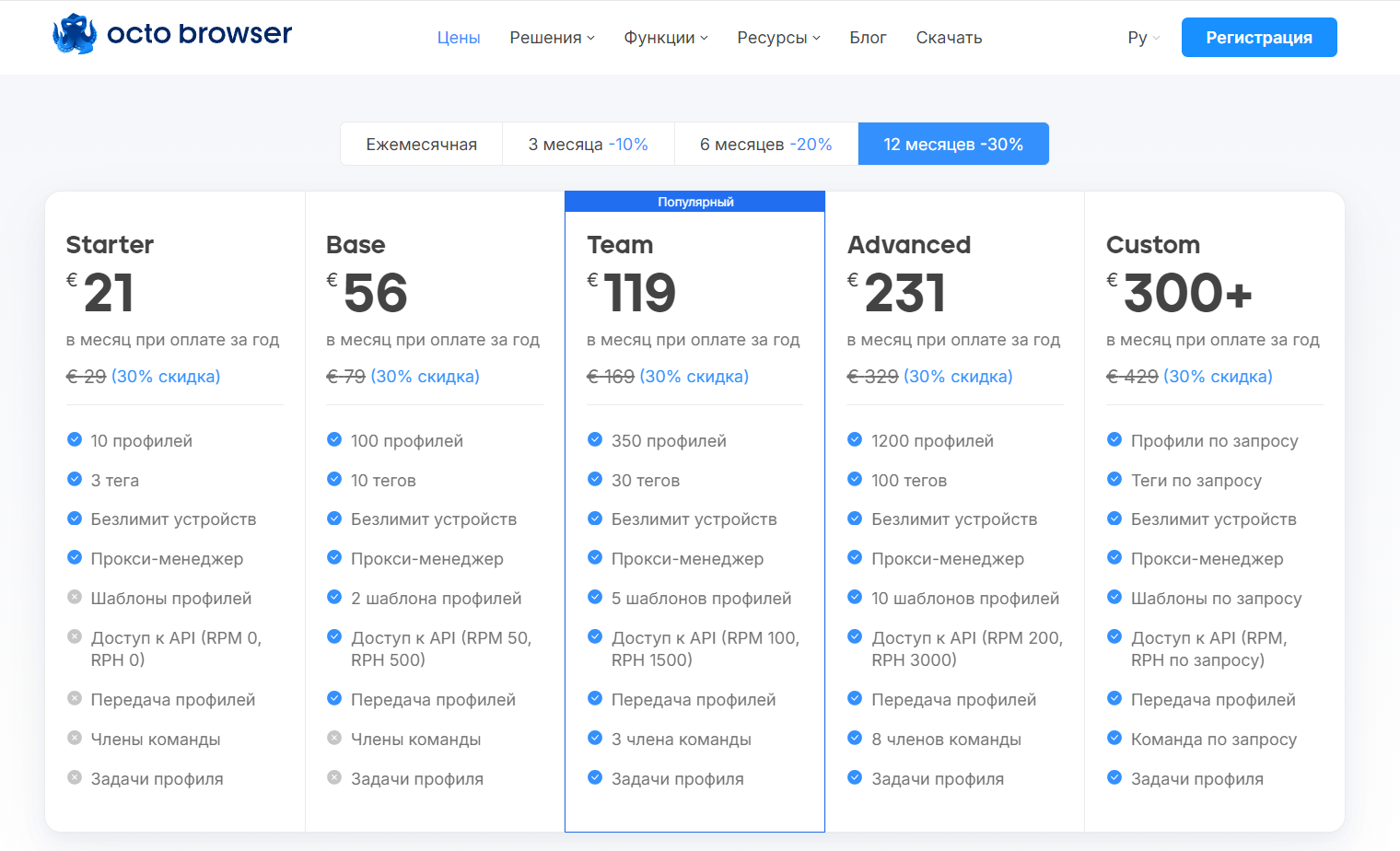Image resolution: width=1400 pixels, height=851 pixels.
Task: Click the Шаблоны по запросу feature text
Action: click(x=1216, y=599)
